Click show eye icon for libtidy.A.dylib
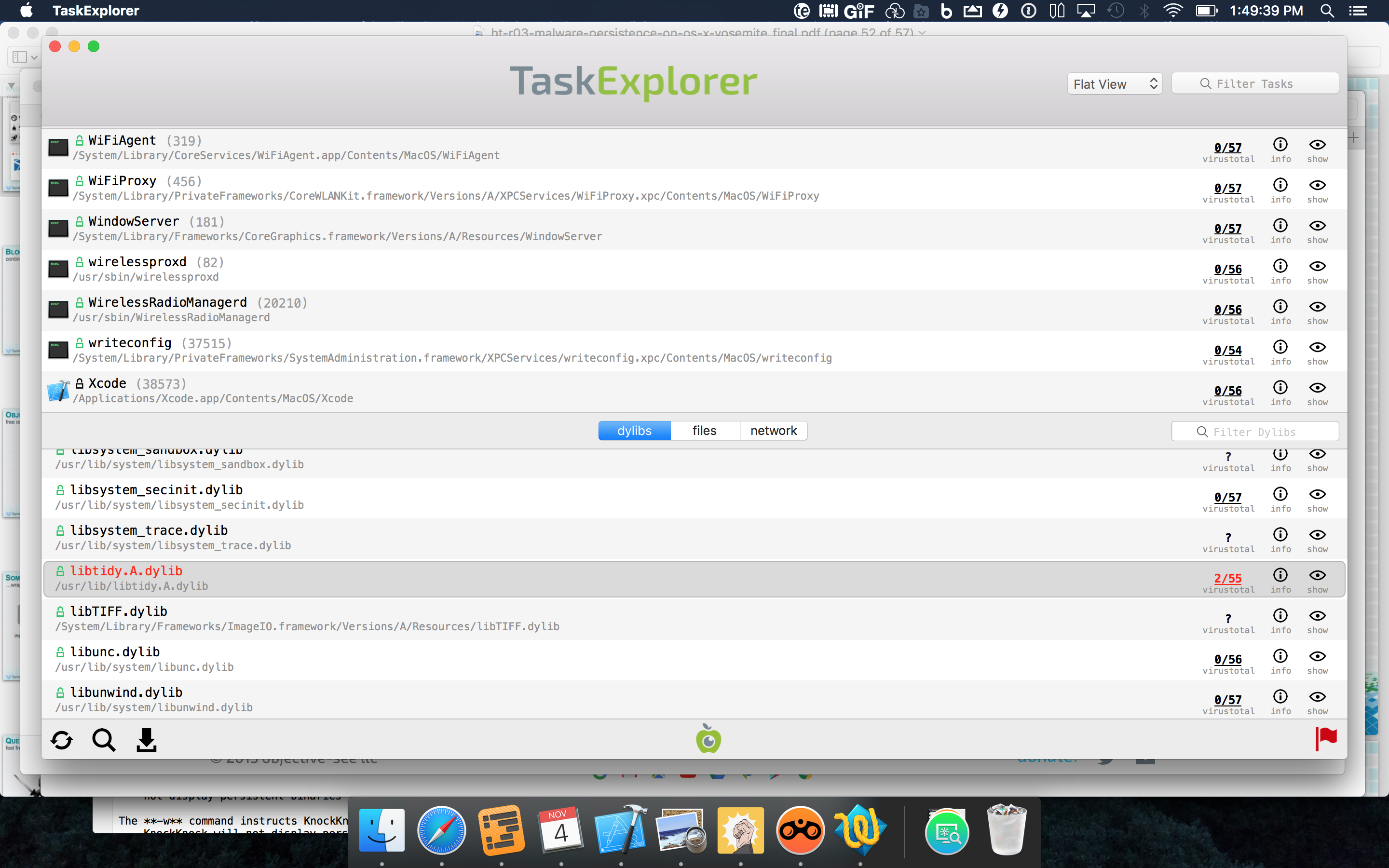The height and width of the screenshot is (868, 1389). [1317, 576]
